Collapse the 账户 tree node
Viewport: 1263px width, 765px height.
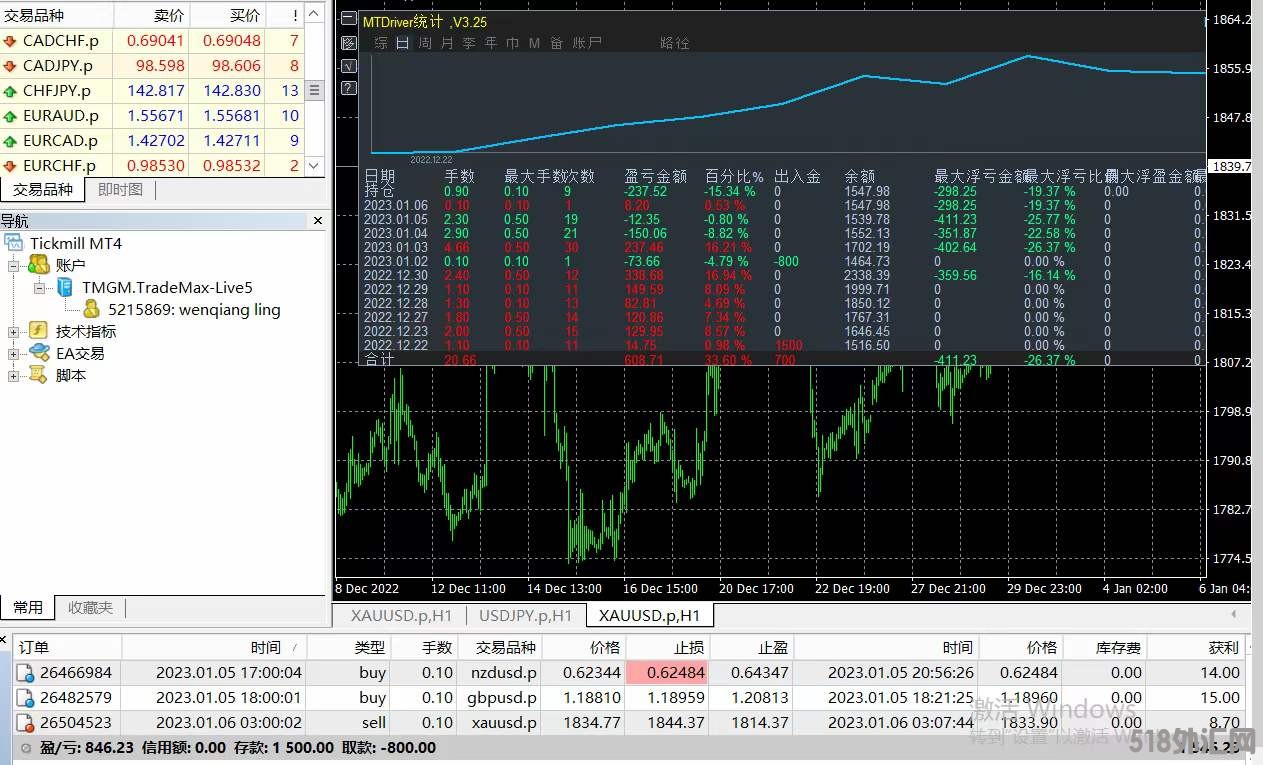click(x=14, y=265)
